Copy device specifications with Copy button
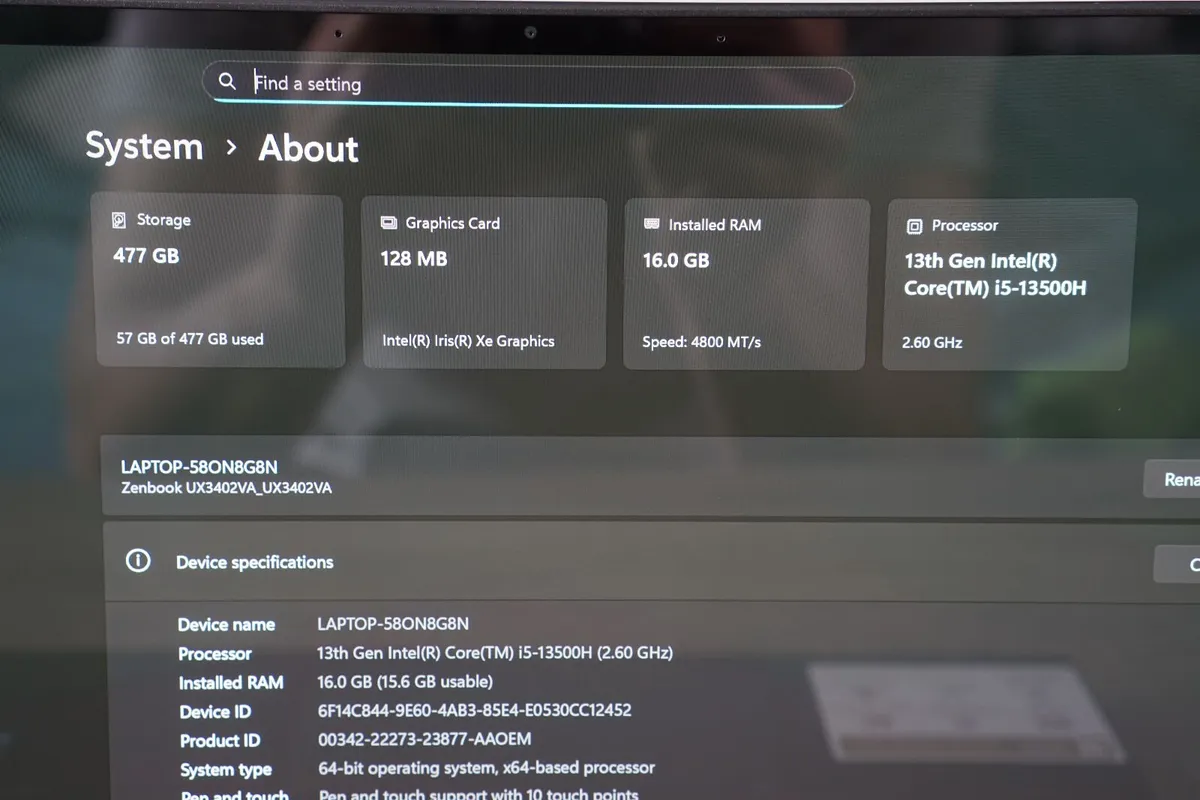Viewport: 1200px width, 800px height. tap(1177, 565)
